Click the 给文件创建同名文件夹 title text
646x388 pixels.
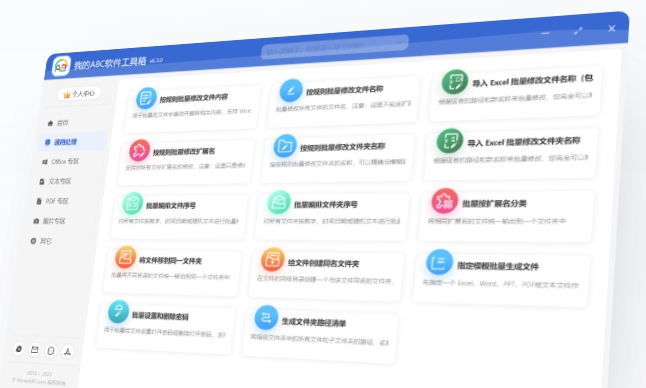click(323, 263)
